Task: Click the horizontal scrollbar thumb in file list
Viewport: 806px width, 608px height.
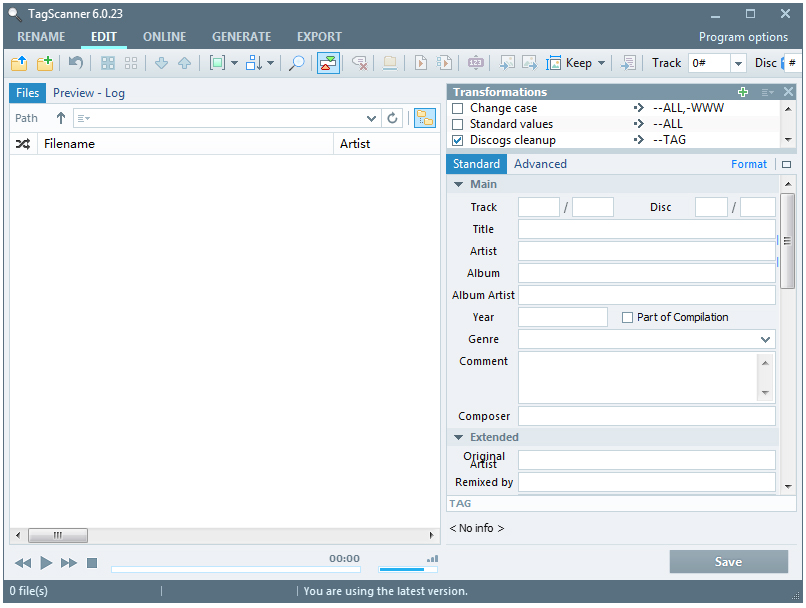Action: 58,536
